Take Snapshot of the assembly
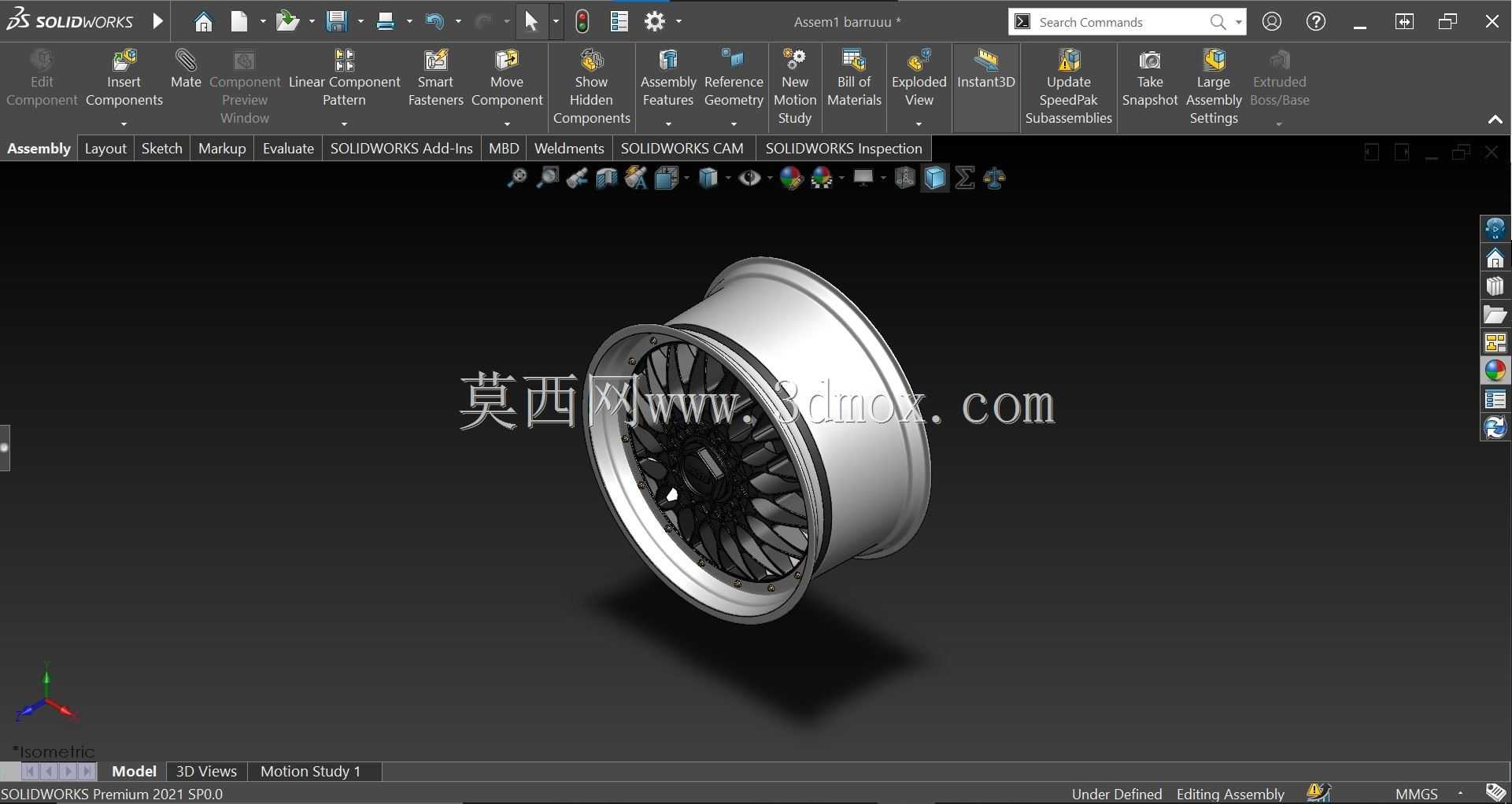Viewport: 1512px width, 804px height. (1150, 79)
